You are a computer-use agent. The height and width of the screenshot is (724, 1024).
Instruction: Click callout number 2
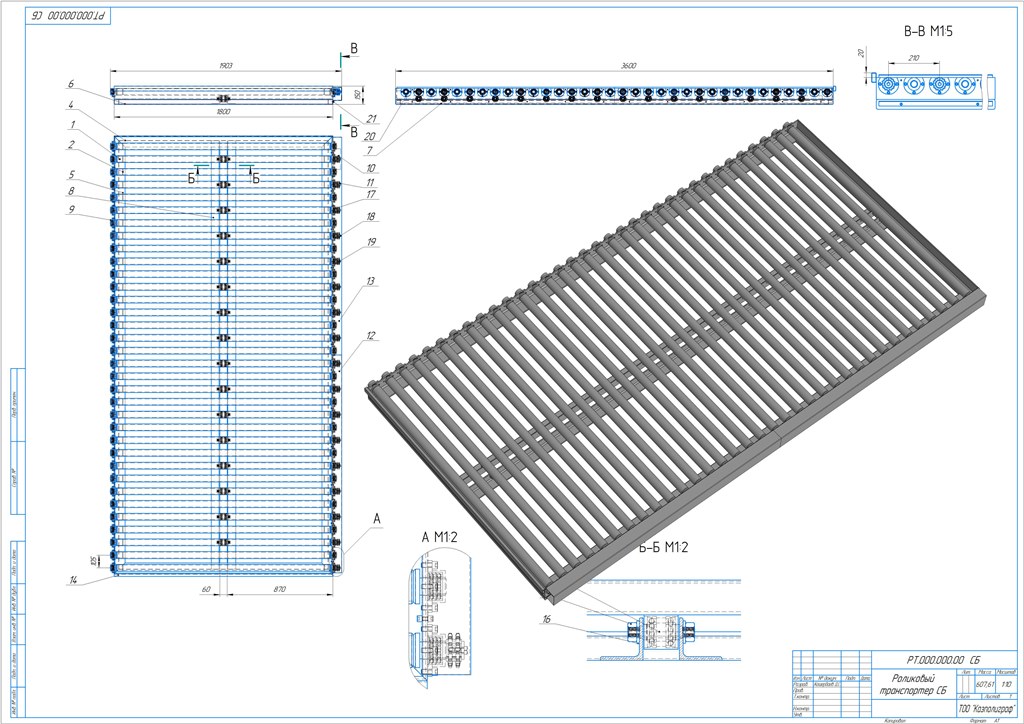(x=71, y=144)
